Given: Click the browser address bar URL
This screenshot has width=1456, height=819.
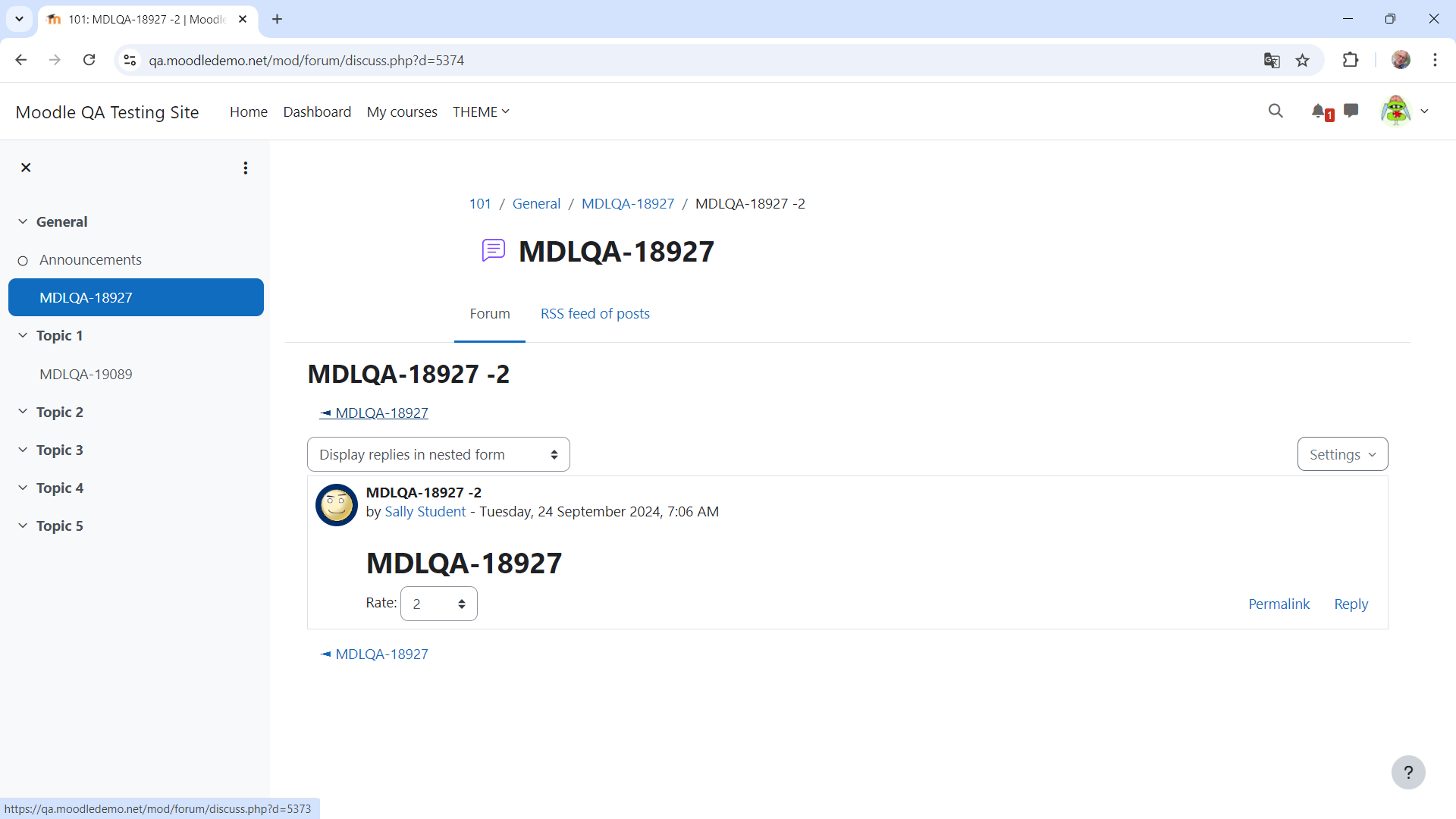Looking at the screenshot, I should pyautogui.click(x=306, y=60).
